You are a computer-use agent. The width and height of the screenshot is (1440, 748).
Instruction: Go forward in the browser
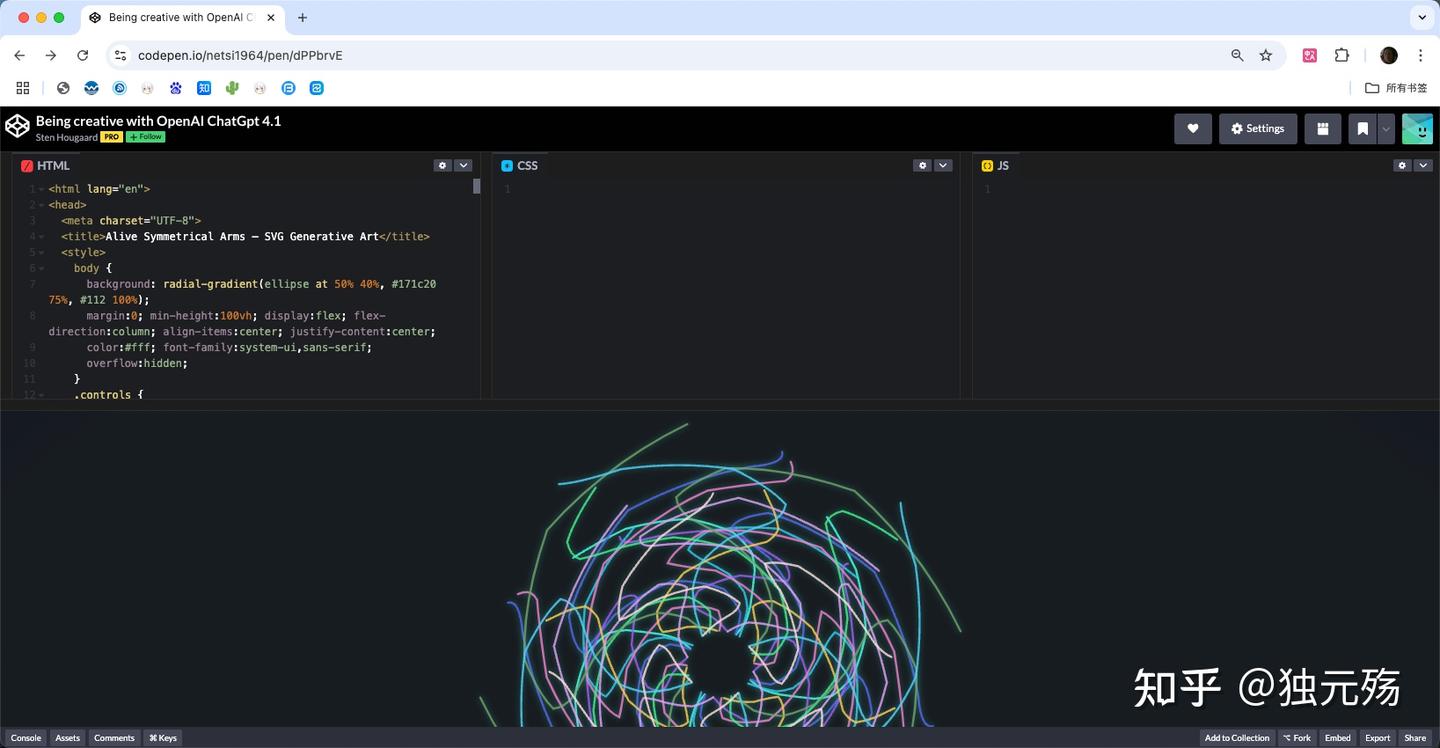click(51, 56)
